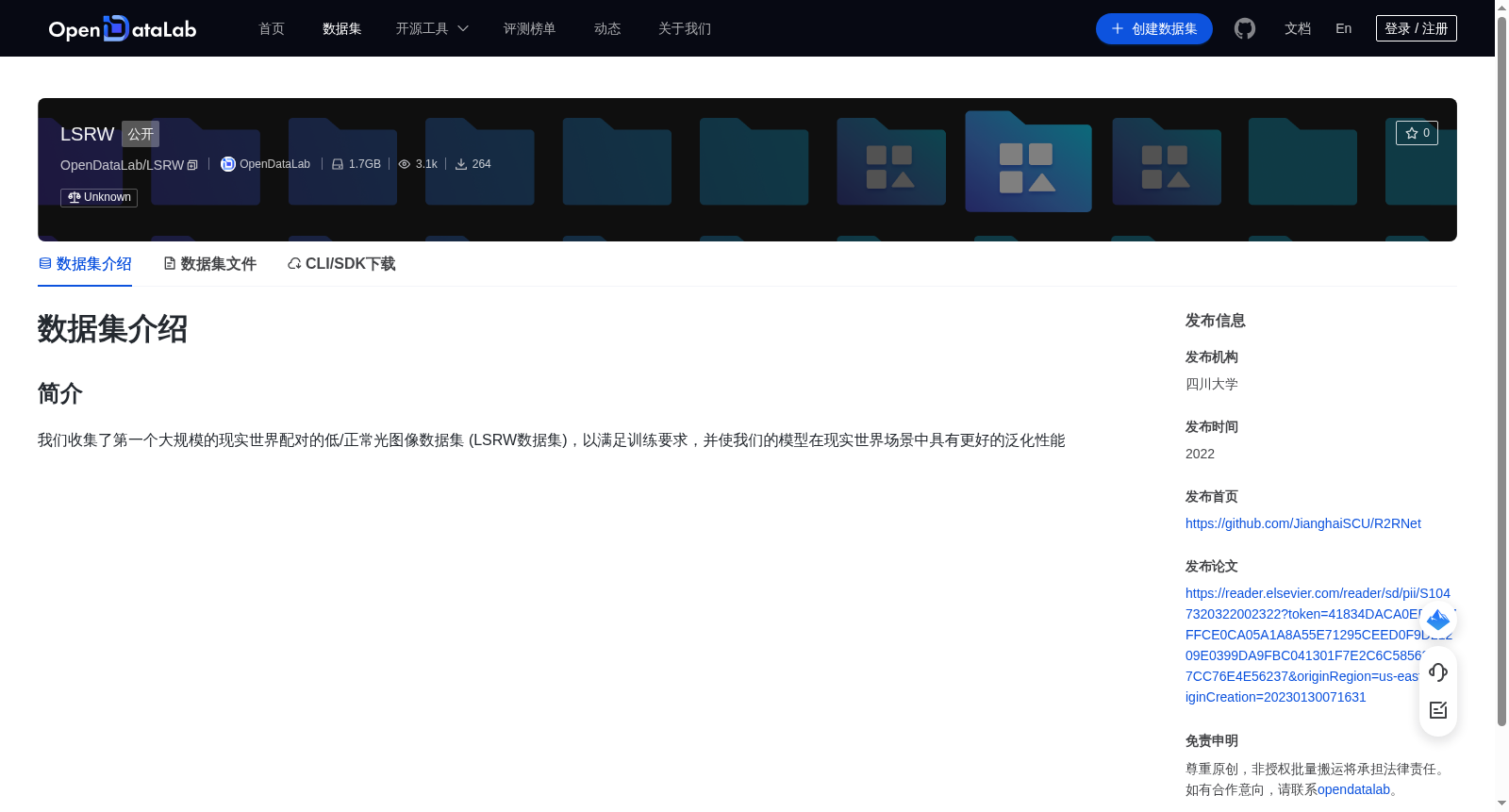1509x812 pixels.
Task: Click the plus icon in 创建数据集 button
Action: coord(1118,29)
